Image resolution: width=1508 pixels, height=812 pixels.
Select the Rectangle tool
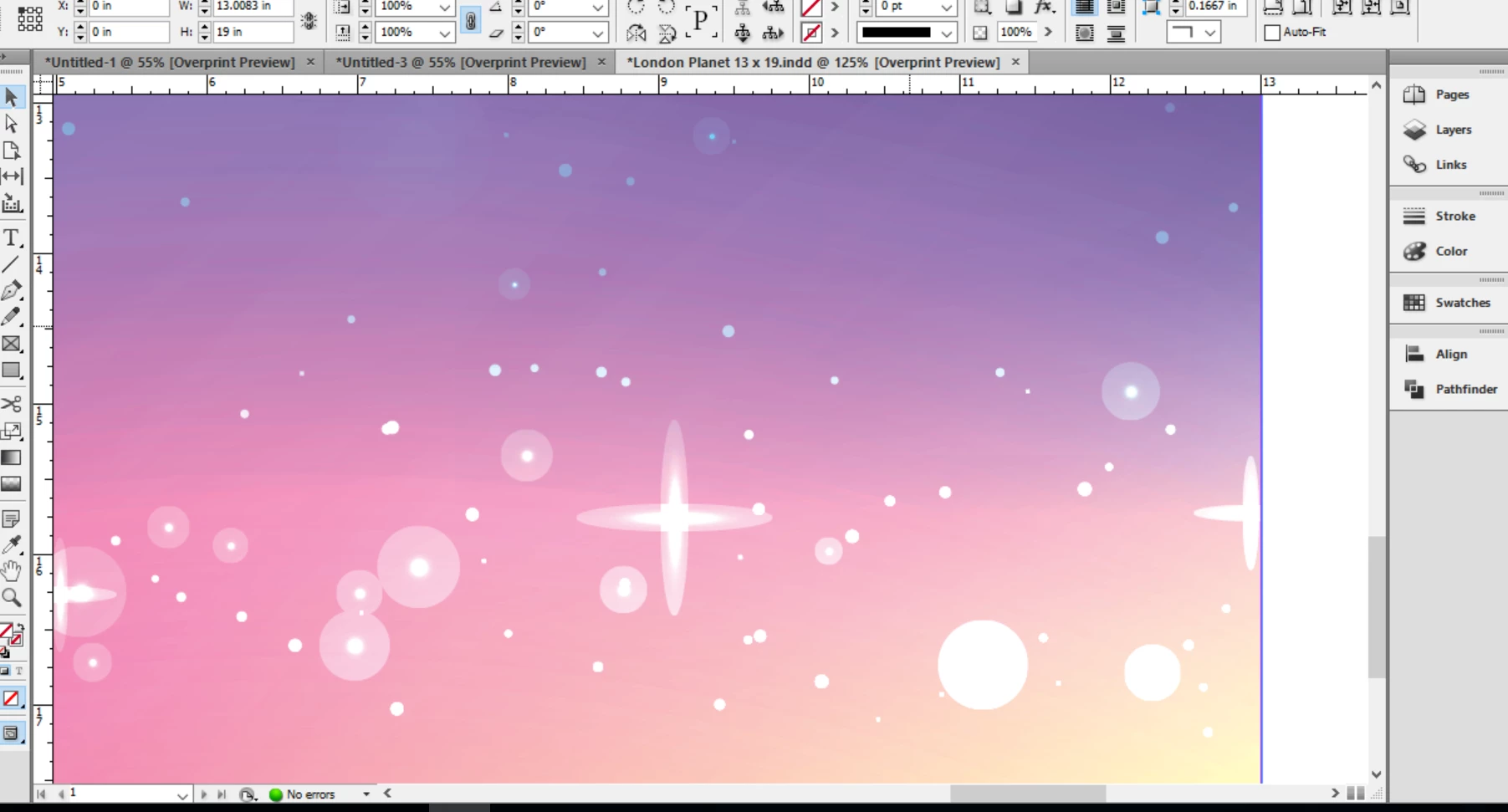click(12, 370)
